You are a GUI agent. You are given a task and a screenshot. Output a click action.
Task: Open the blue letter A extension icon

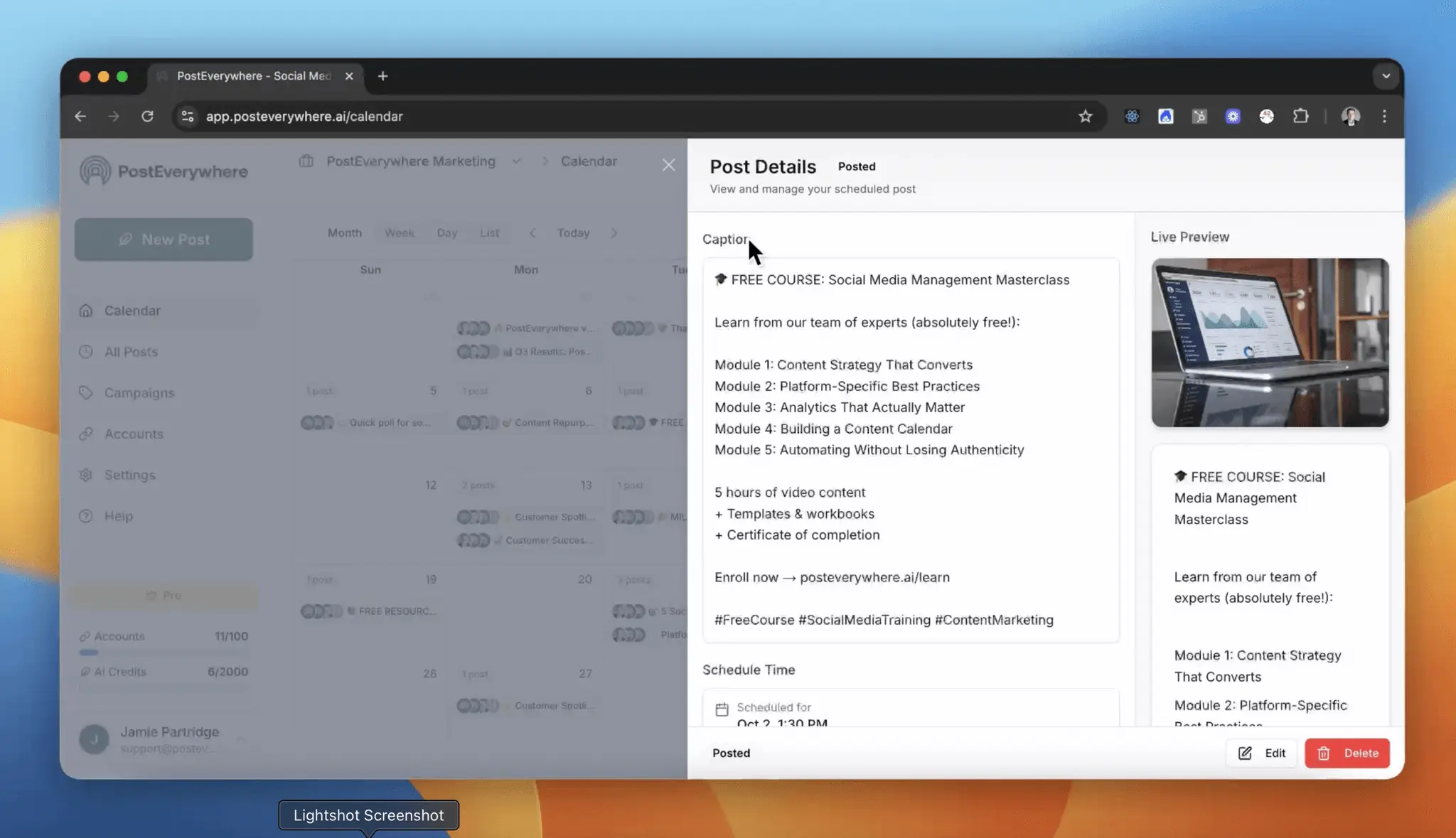(x=1166, y=116)
